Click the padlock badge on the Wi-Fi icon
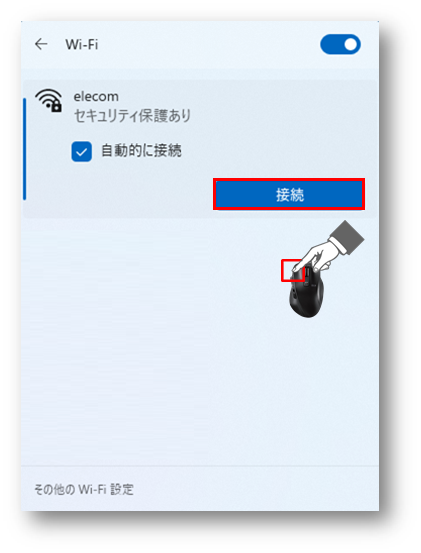 (56, 106)
